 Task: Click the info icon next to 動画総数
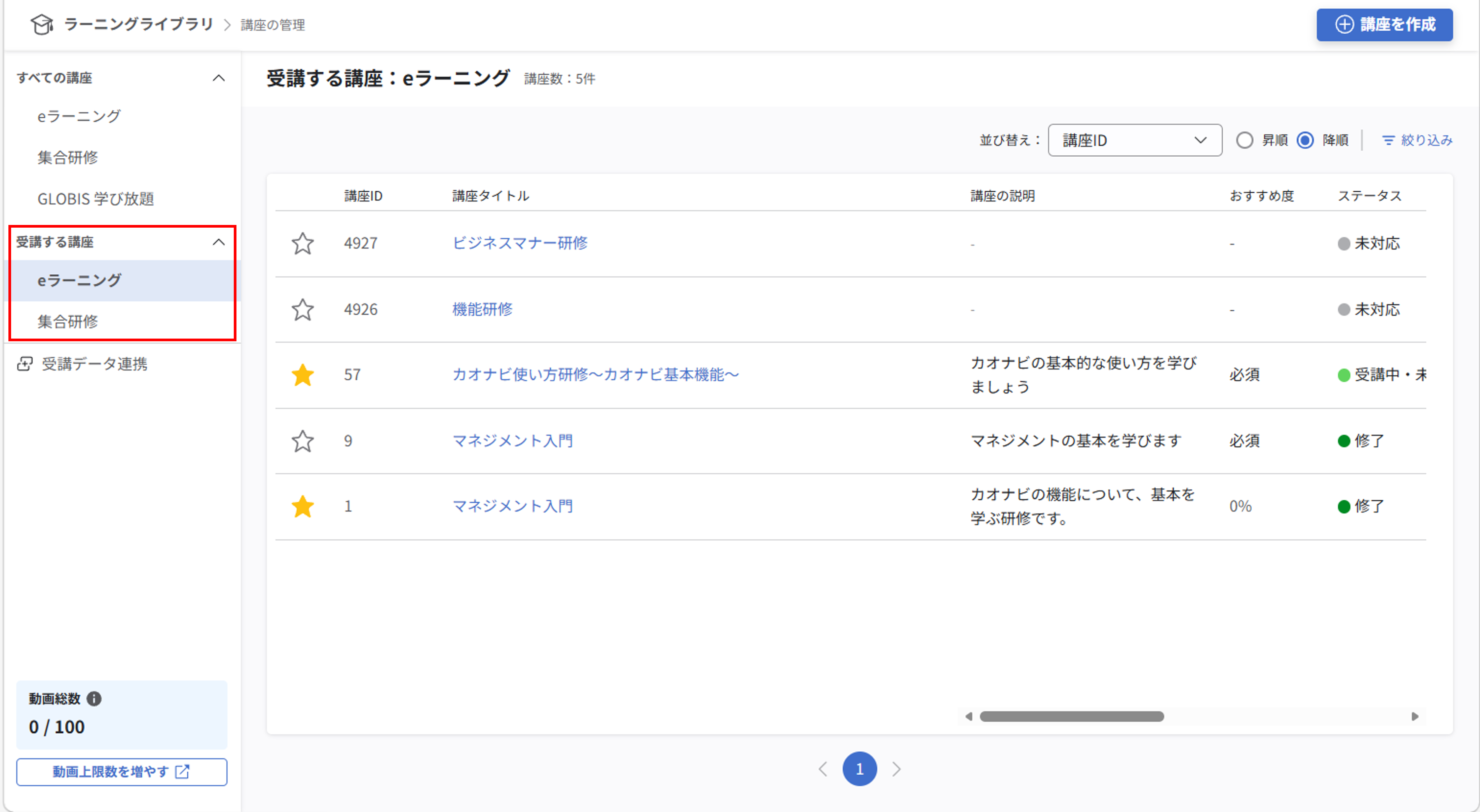tap(94, 698)
